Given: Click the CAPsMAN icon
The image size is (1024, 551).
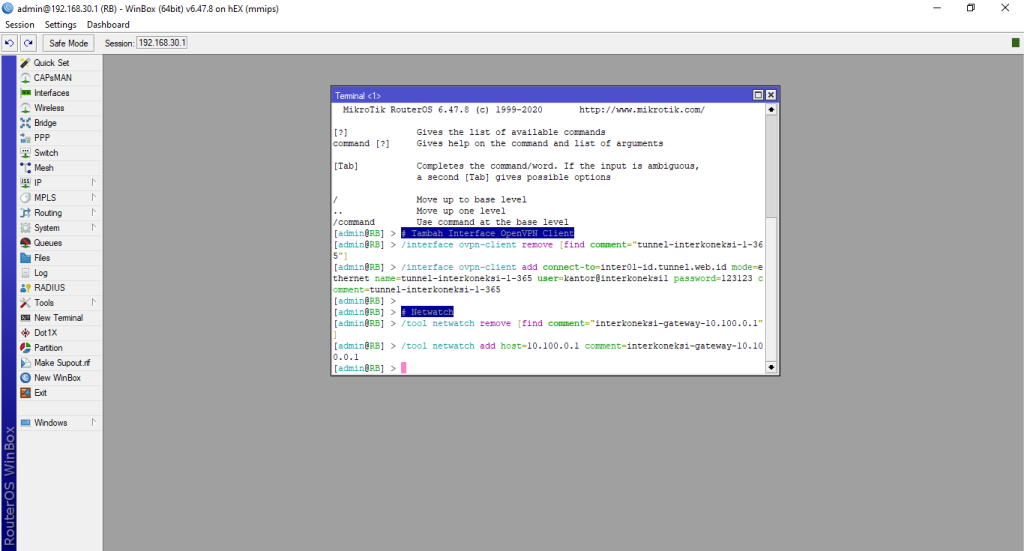Looking at the screenshot, I should 26,78.
